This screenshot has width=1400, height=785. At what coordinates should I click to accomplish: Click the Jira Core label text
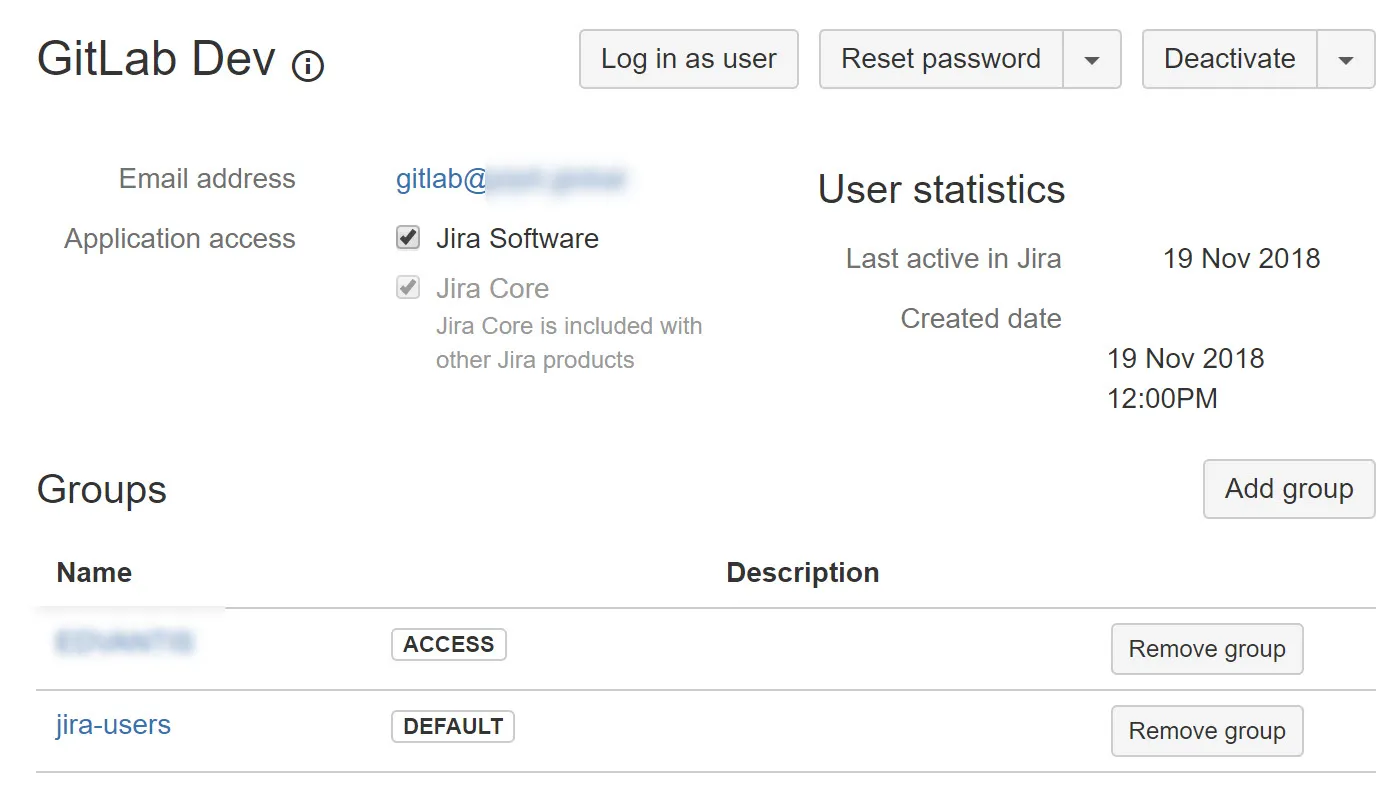[x=492, y=288]
